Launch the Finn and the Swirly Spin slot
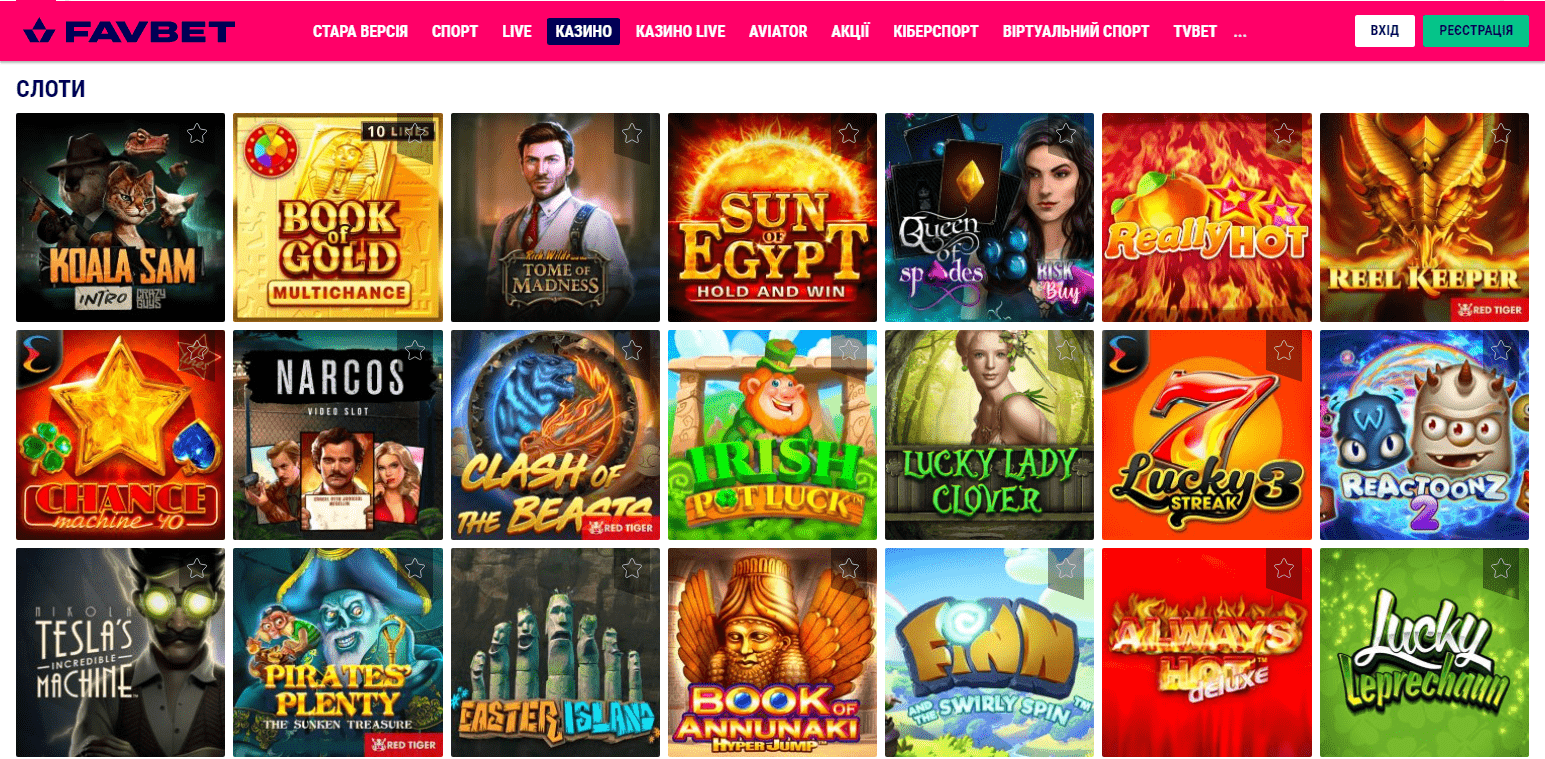 [989, 652]
